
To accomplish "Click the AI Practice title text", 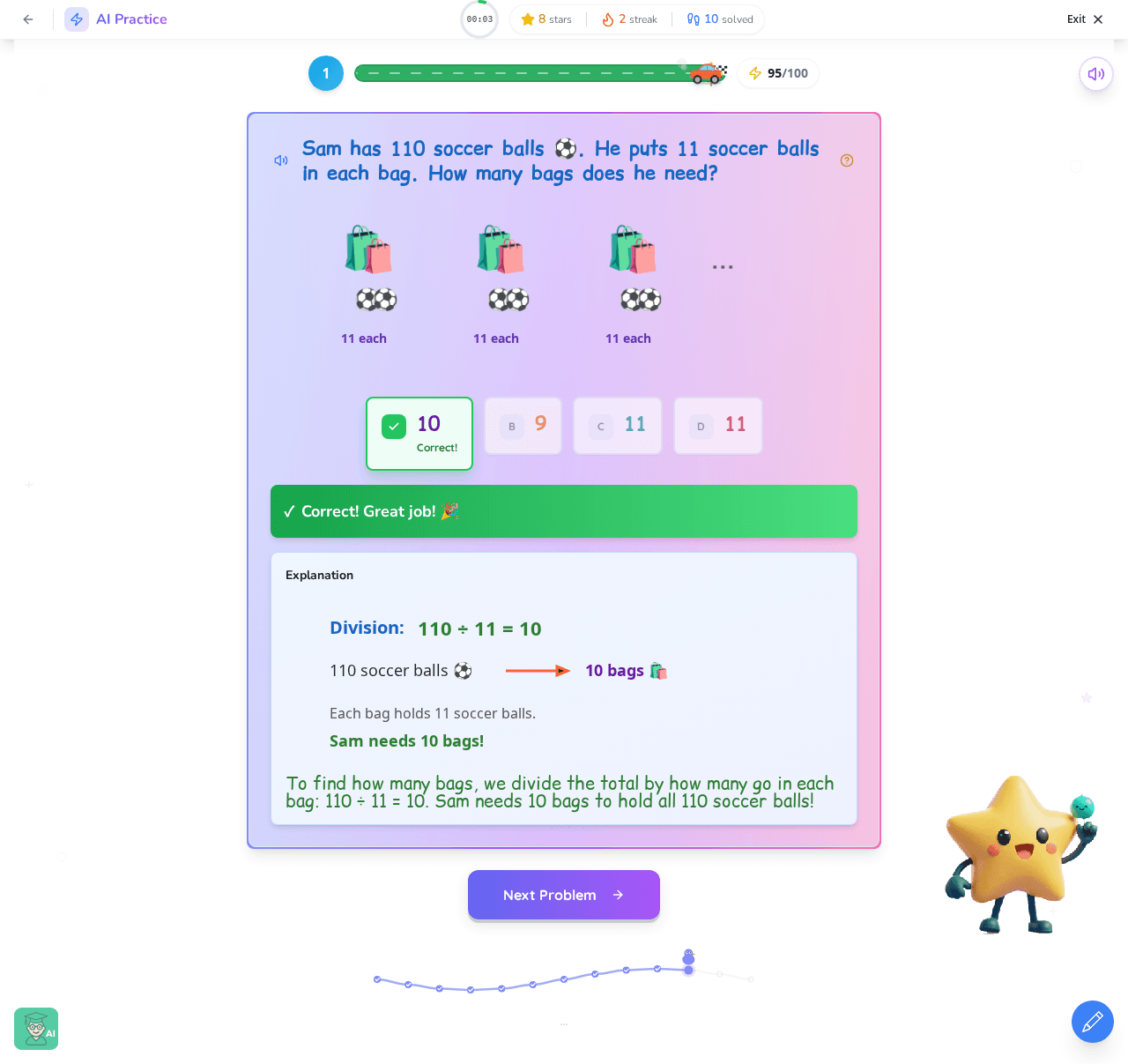I will tap(131, 19).
